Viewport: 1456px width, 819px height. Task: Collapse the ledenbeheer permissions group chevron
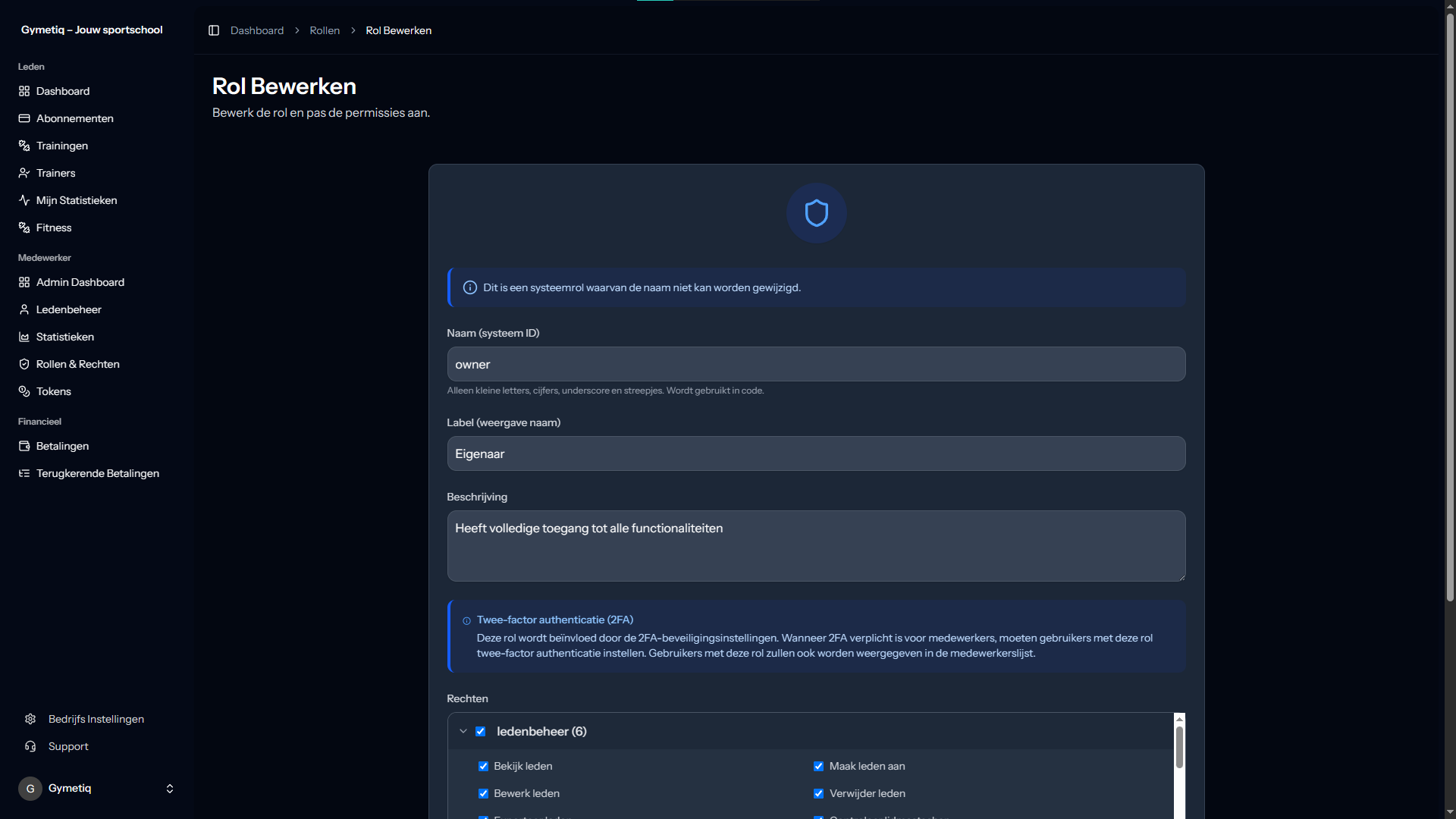pyautogui.click(x=463, y=732)
